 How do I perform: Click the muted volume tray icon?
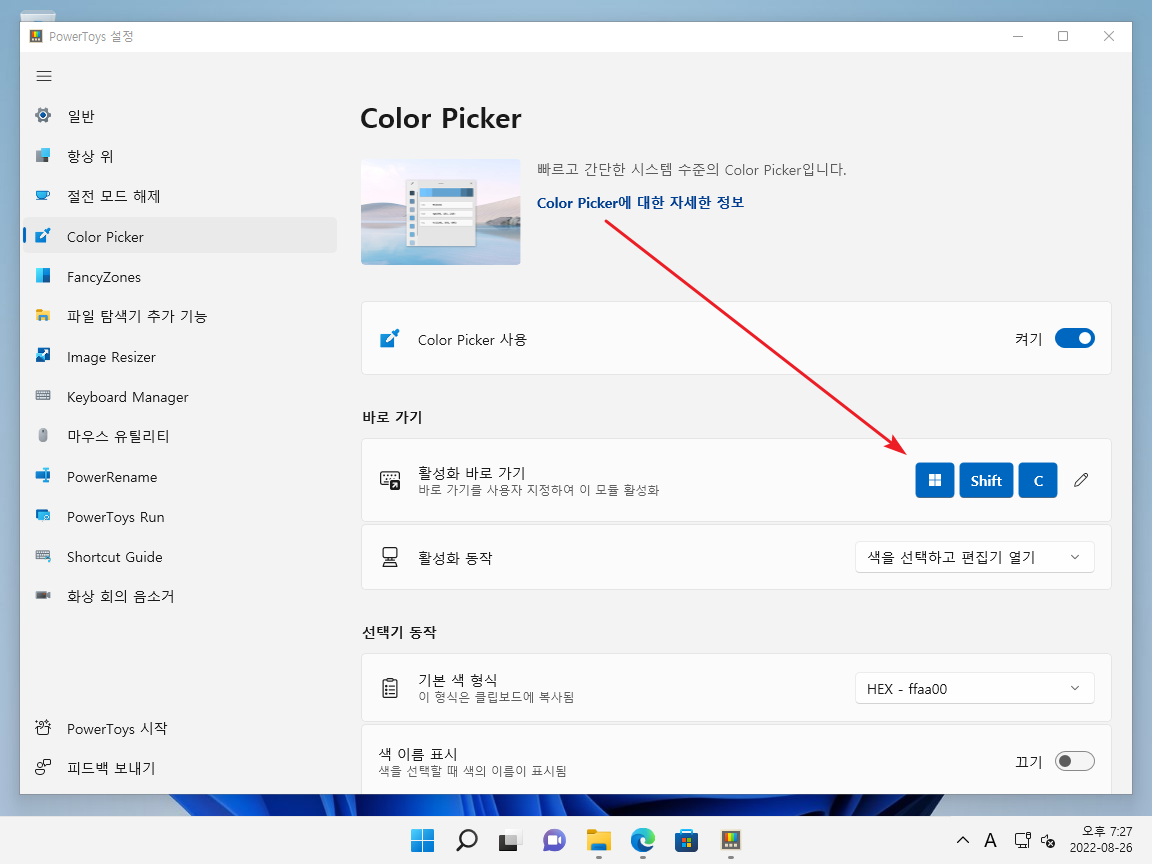click(x=1048, y=840)
